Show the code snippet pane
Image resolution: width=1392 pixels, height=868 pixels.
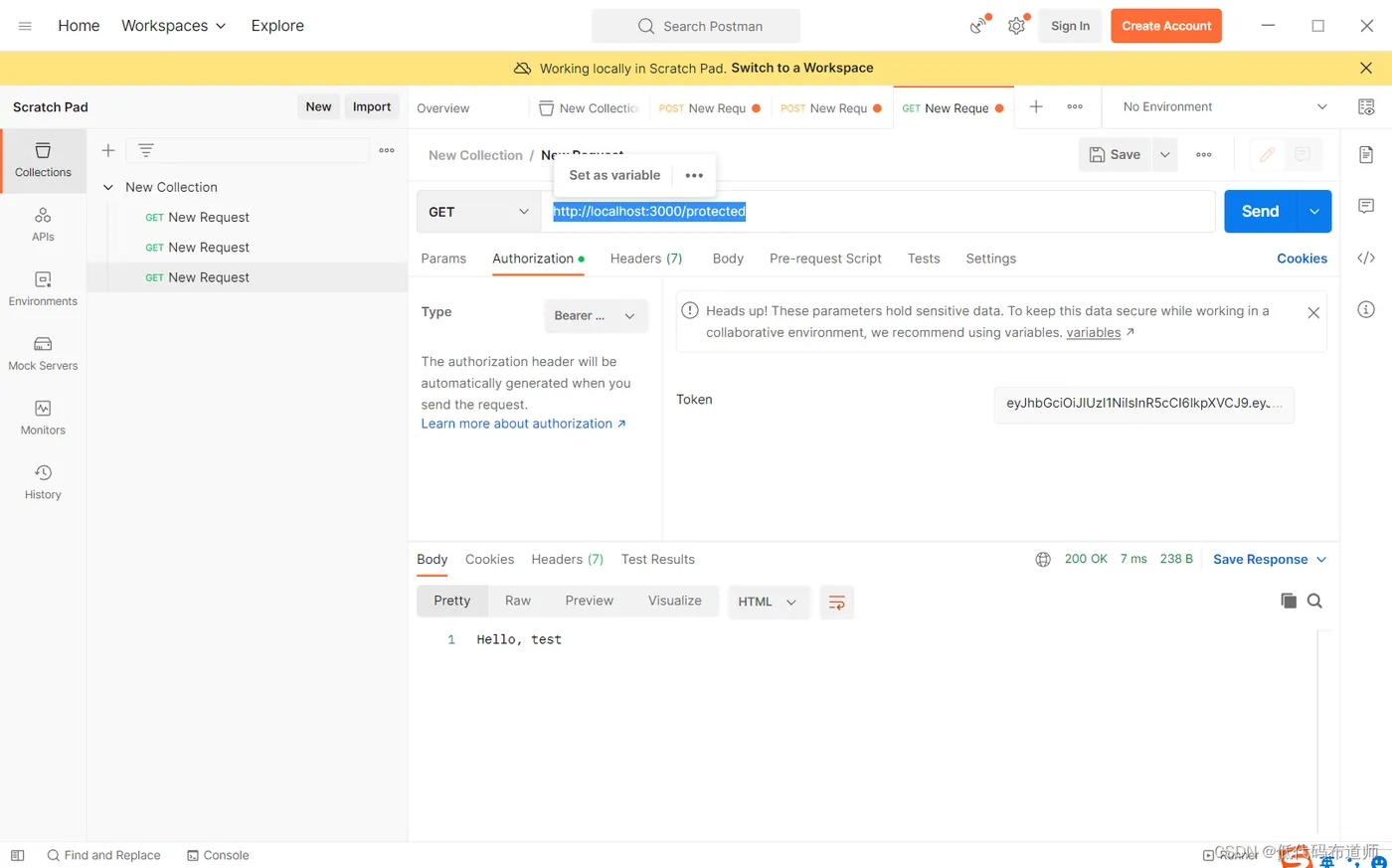coord(1366,258)
